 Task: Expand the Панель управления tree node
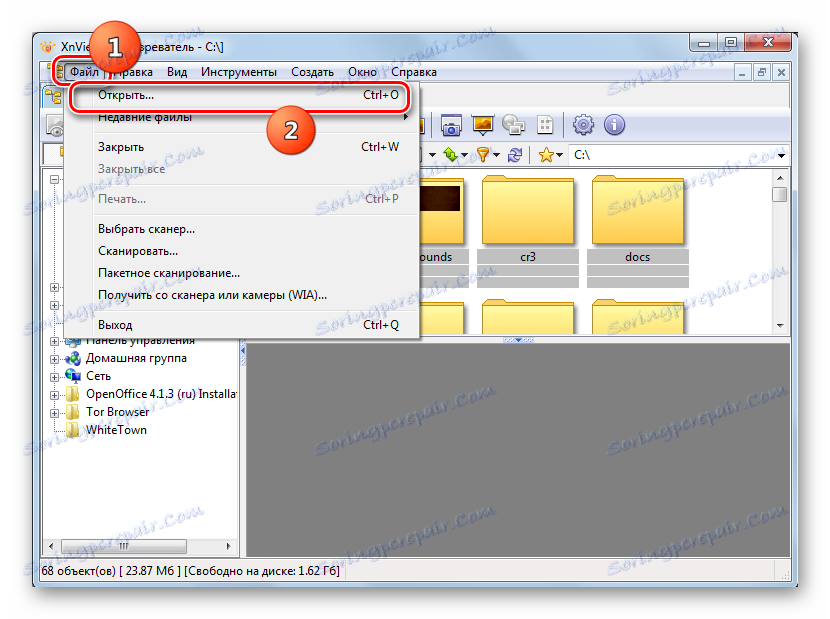[55, 342]
